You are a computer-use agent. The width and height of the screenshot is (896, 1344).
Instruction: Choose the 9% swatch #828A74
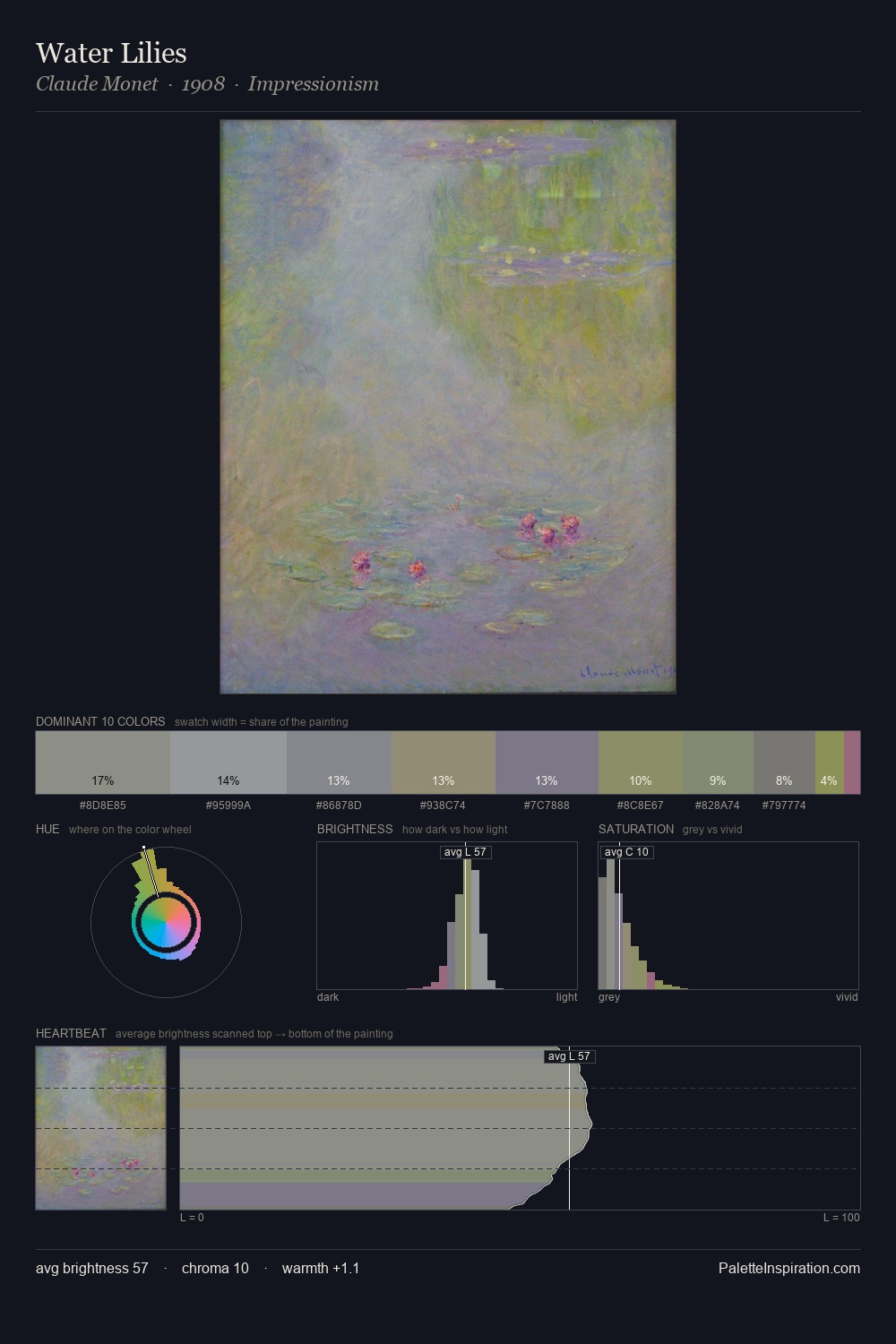click(718, 762)
